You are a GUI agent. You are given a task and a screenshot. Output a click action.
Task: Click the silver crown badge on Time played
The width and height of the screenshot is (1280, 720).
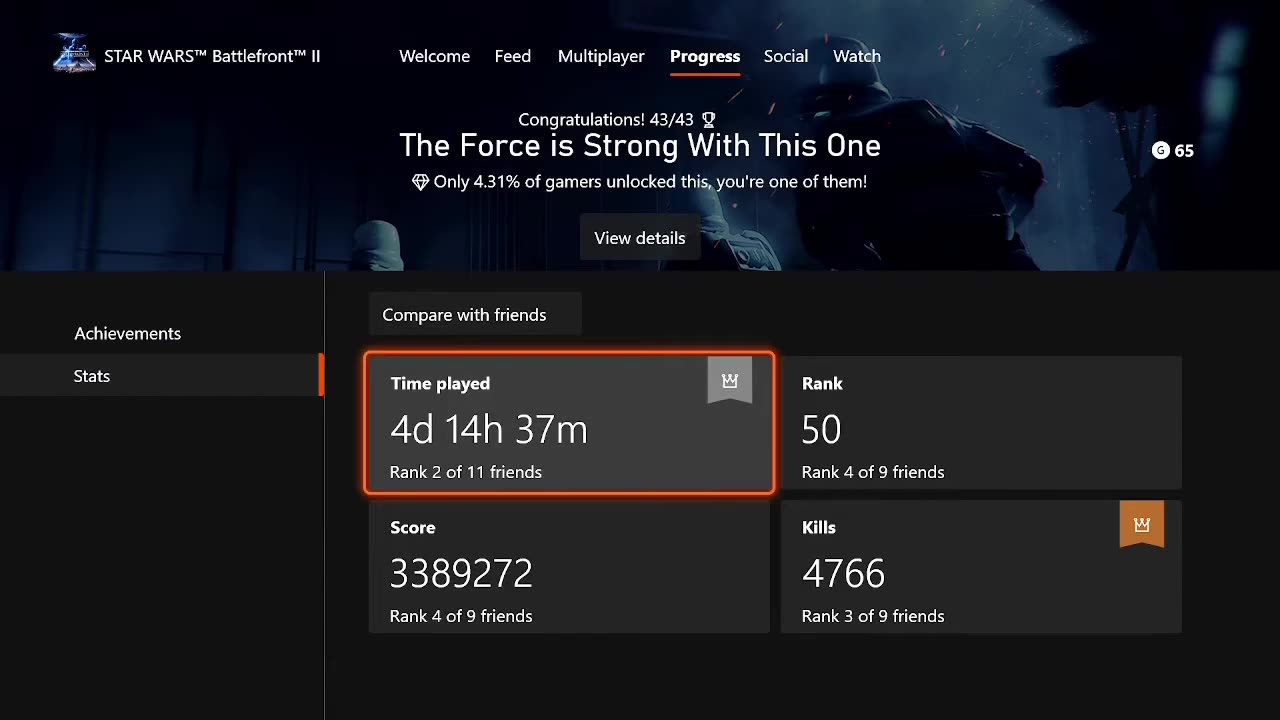[x=730, y=381]
